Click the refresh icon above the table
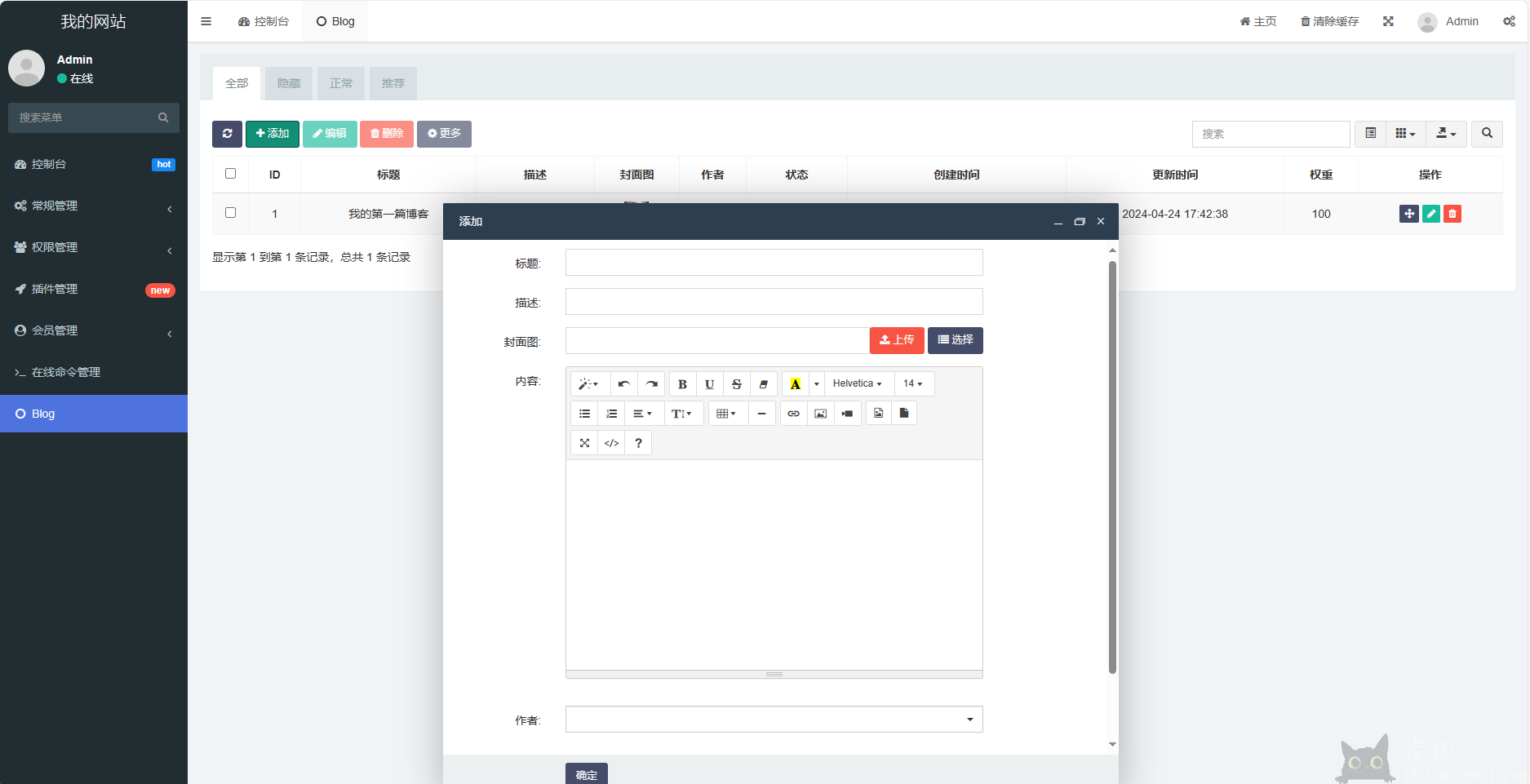1530x784 pixels. [x=227, y=134]
